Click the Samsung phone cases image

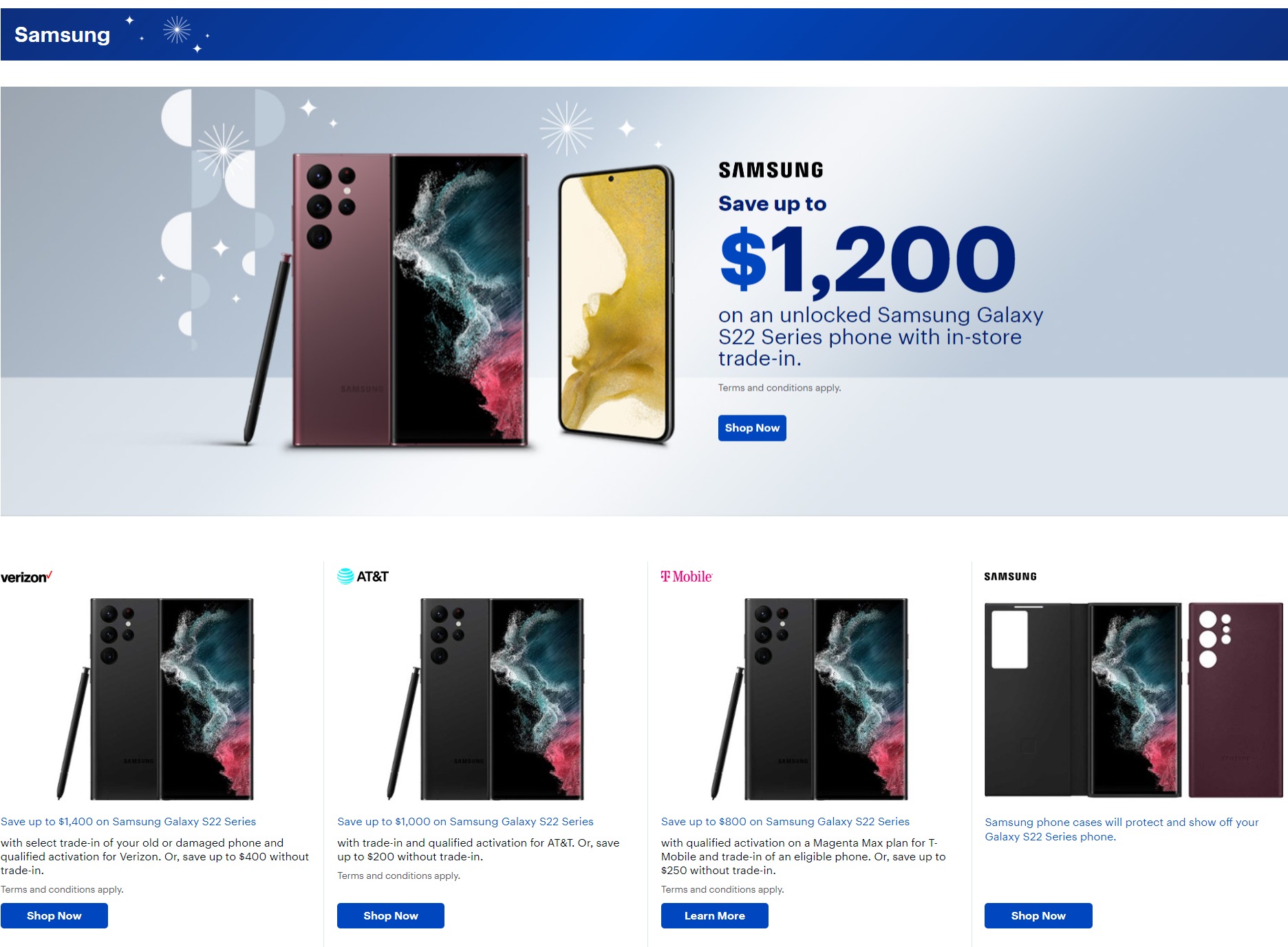click(1133, 699)
